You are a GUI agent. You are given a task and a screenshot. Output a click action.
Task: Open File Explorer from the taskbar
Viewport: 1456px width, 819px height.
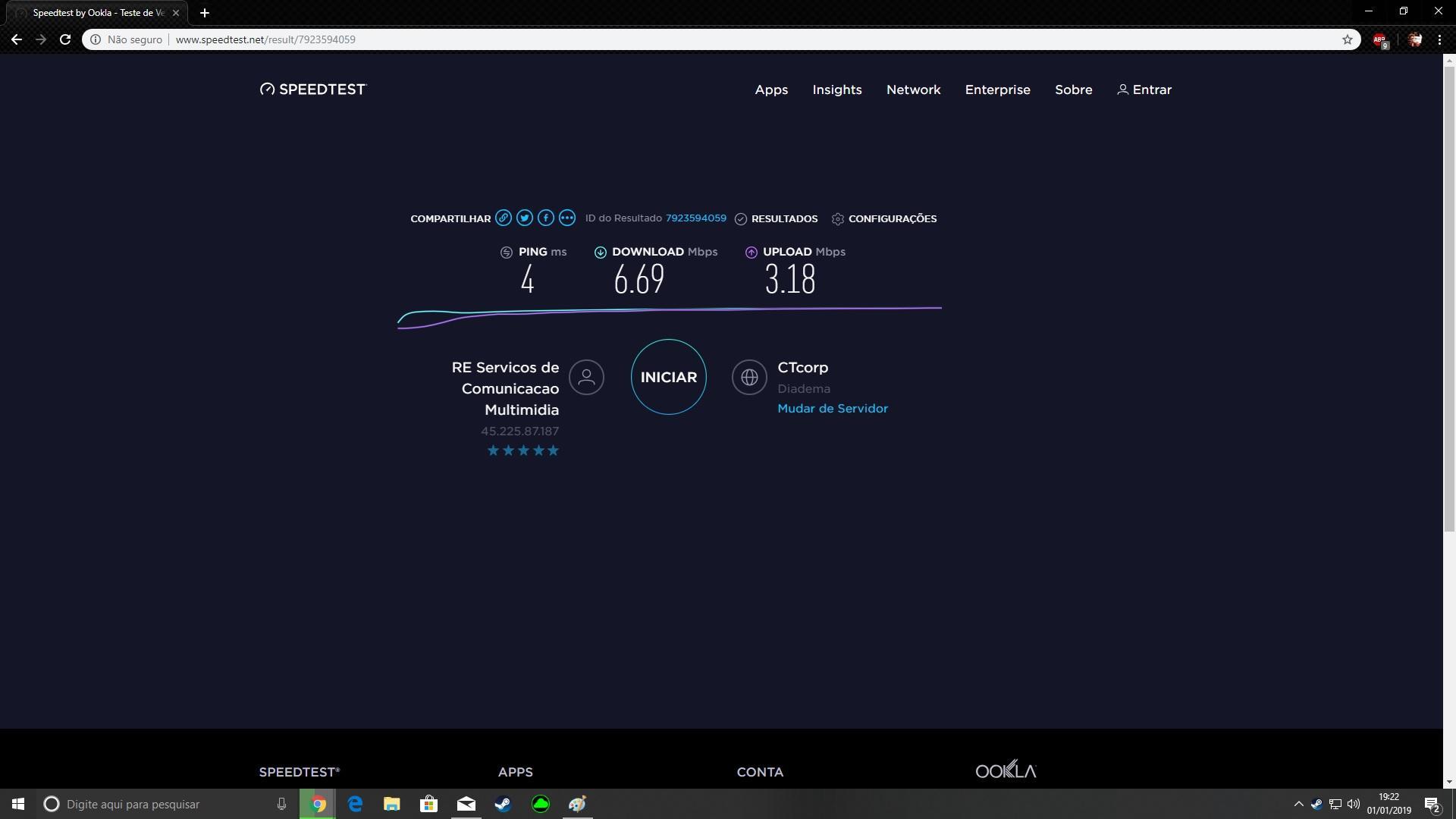pyautogui.click(x=391, y=804)
